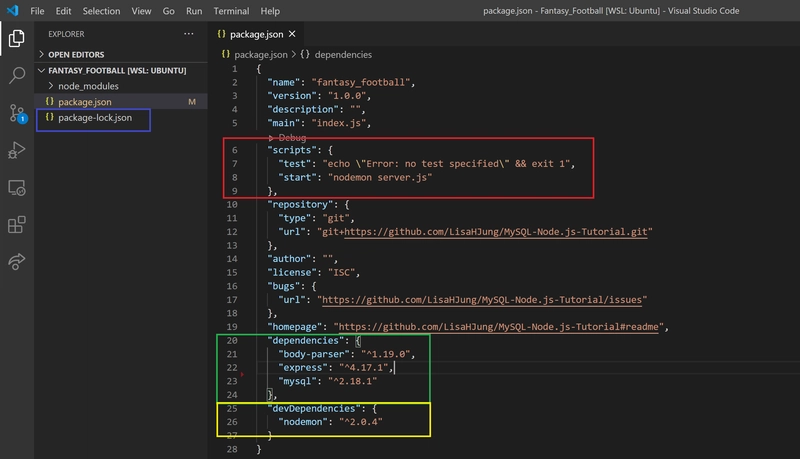This screenshot has width=800, height=459.
Task: Open the Run and Debug view
Action: (16, 150)
